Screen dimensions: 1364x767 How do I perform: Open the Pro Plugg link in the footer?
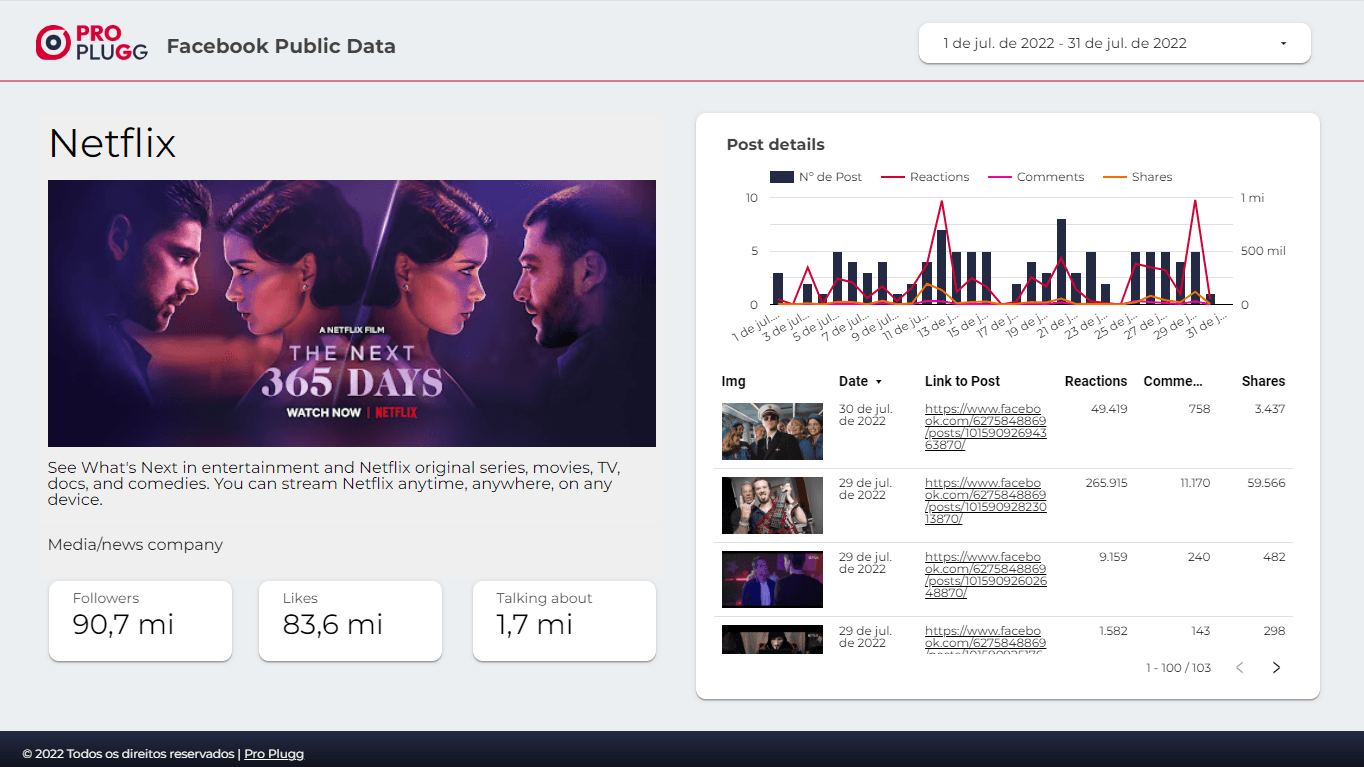pos(274,754)
